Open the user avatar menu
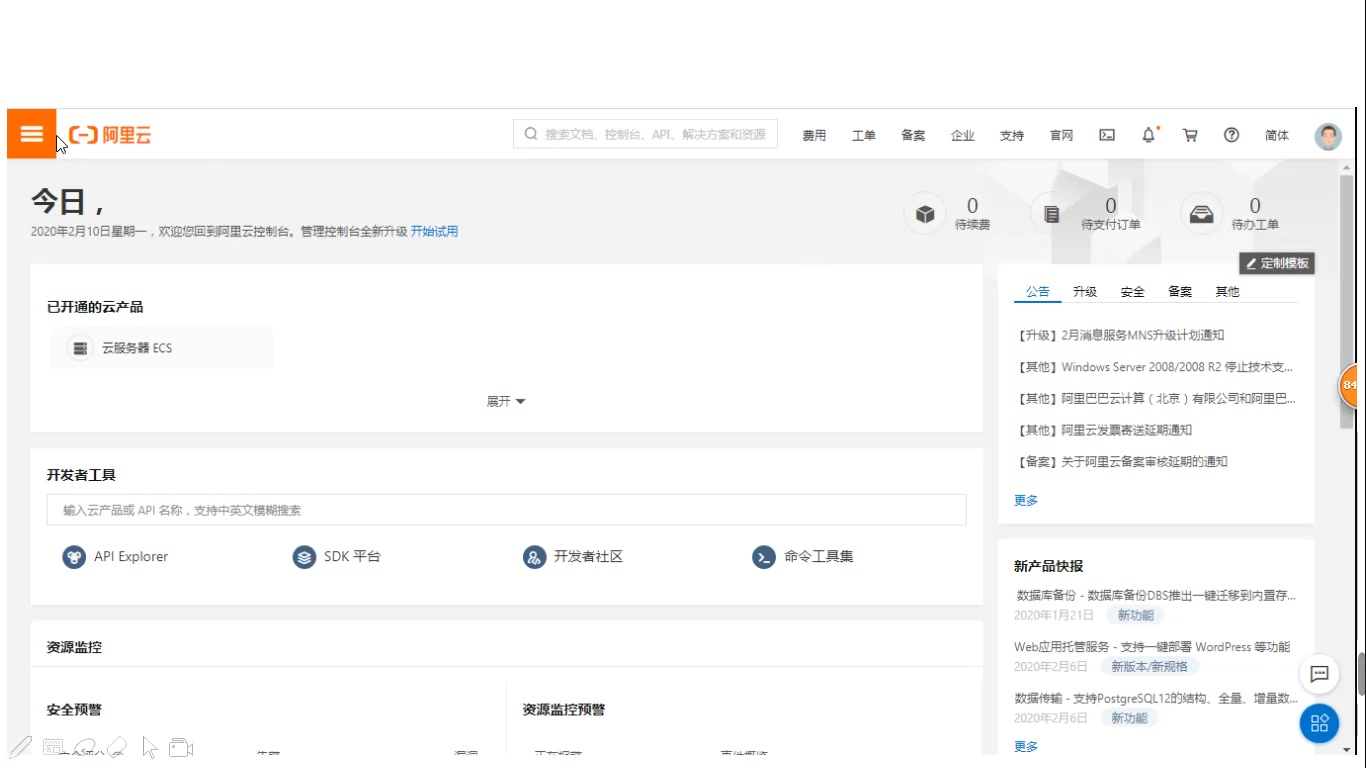1366x768 pixels. (1328, 136)
